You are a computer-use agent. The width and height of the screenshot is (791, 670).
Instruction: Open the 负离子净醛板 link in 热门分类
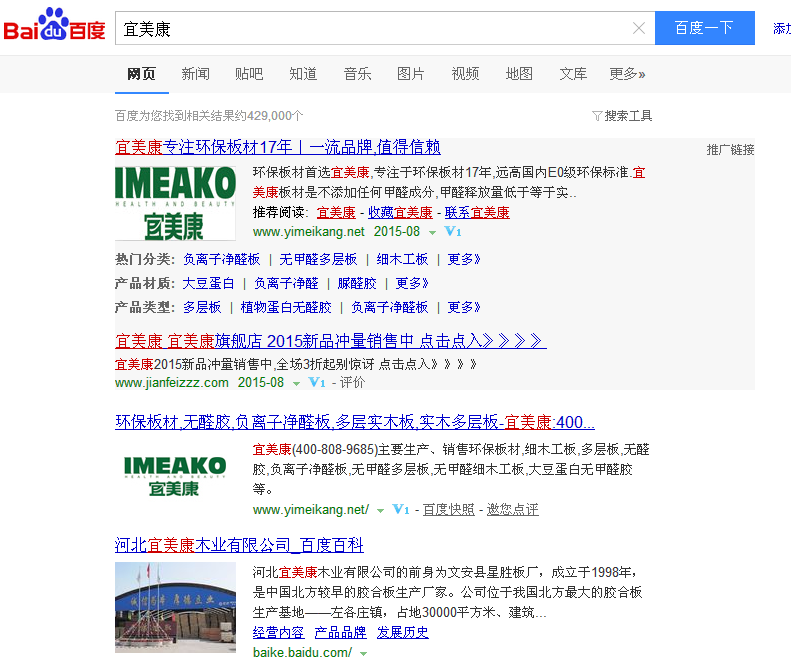pos(221,259)
